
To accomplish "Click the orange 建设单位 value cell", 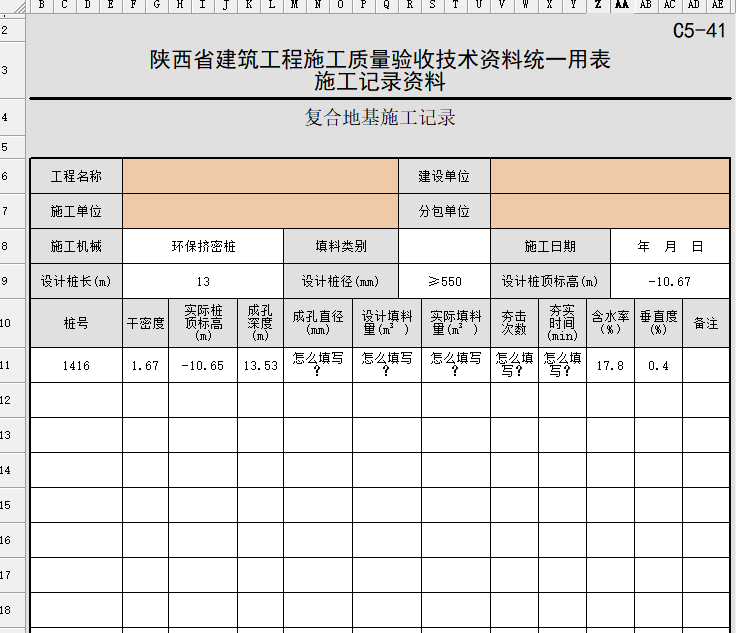I will pos(610,177).
